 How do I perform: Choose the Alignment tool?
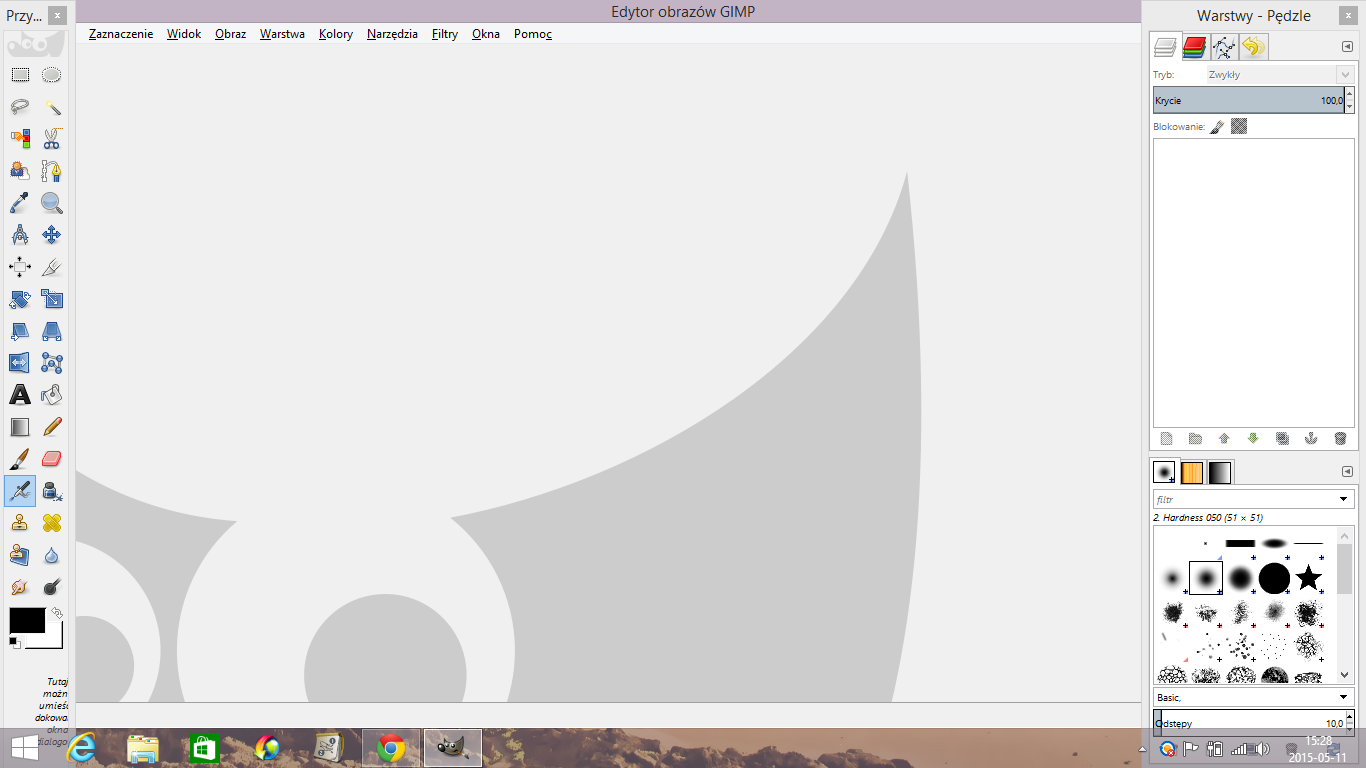[x=20, y=267]
